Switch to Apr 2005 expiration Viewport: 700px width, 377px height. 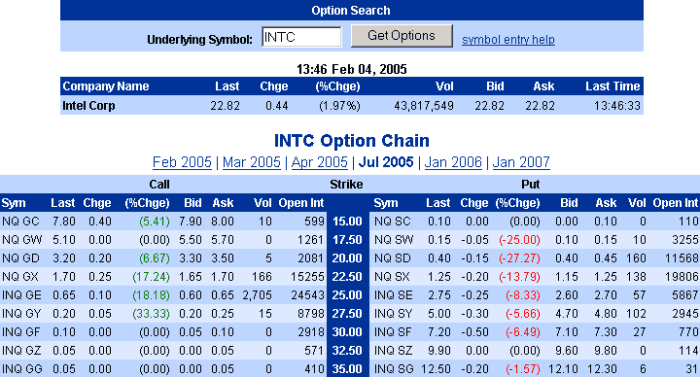pos(320,162)
